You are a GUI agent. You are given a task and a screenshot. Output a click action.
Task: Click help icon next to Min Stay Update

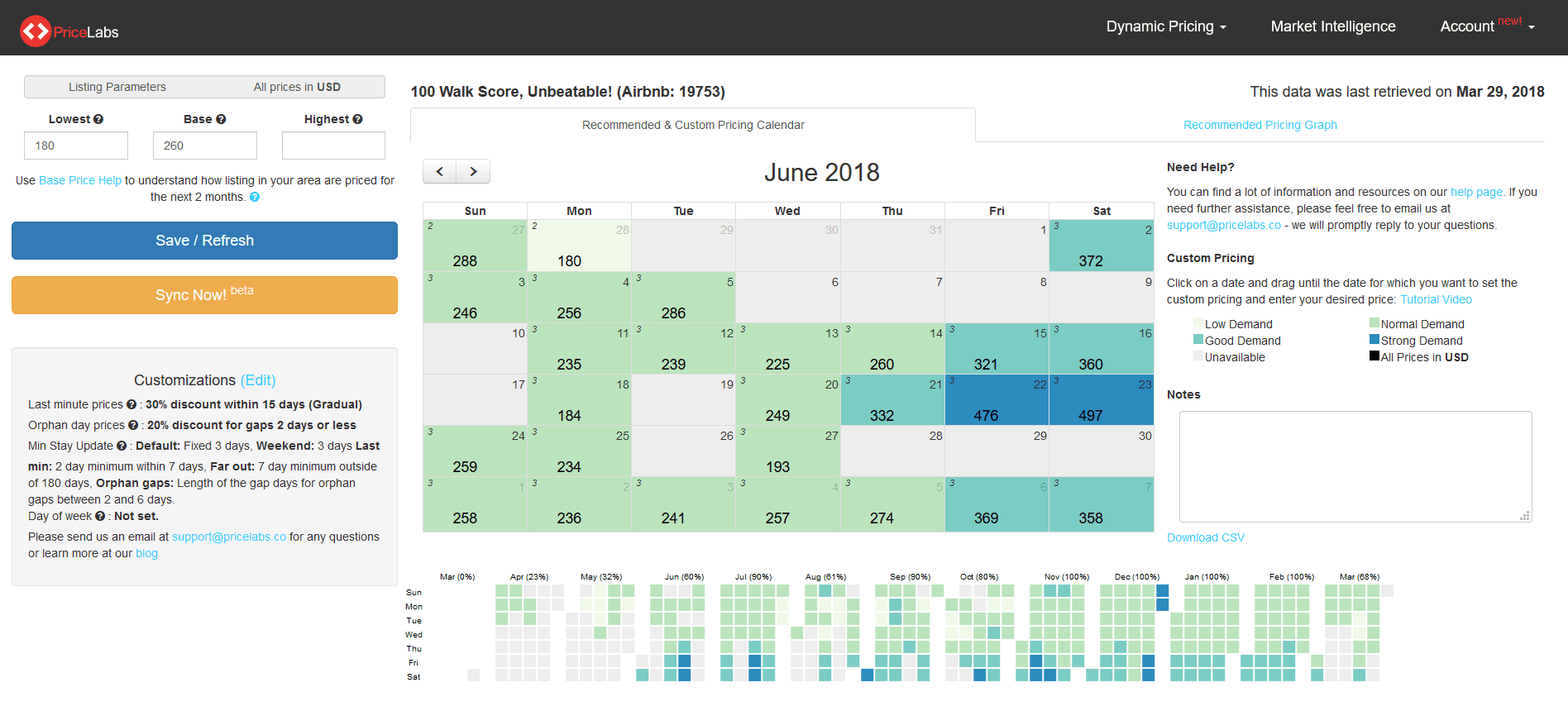tap(122, 446)
